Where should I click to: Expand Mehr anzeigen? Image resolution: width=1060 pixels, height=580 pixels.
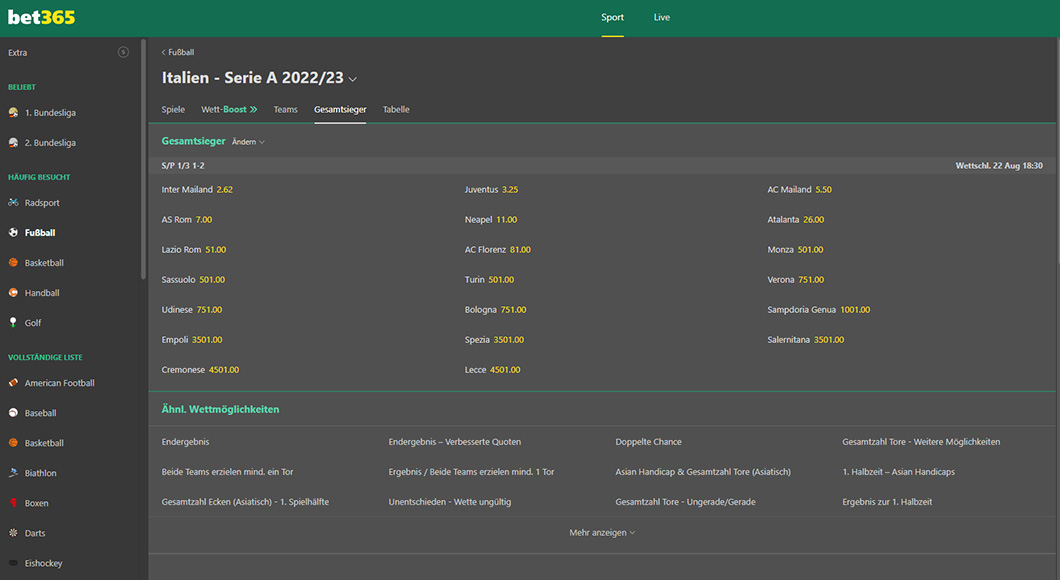(x=602, y=533)
